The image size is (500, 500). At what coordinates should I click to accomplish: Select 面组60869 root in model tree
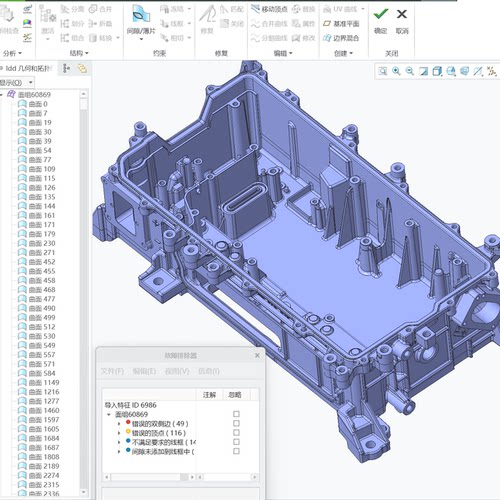click(29, 94)
